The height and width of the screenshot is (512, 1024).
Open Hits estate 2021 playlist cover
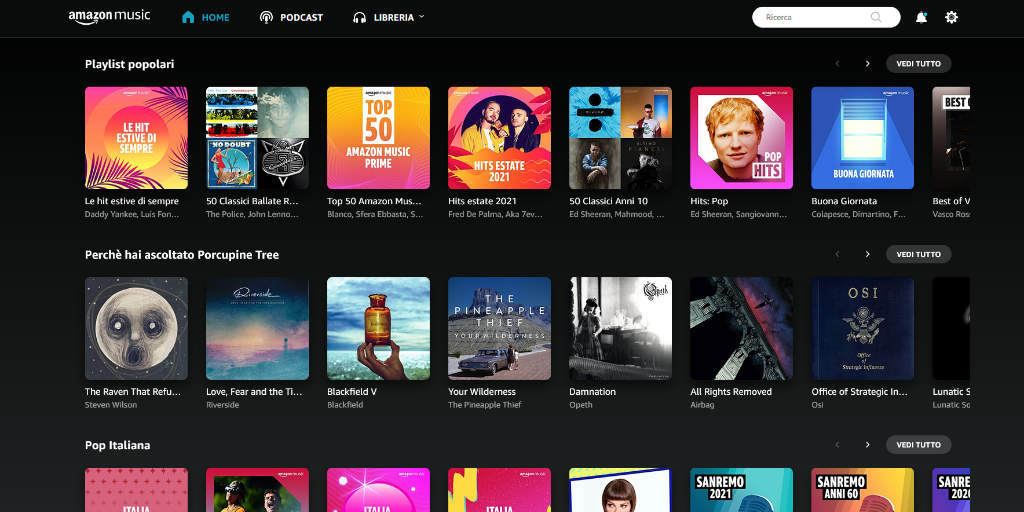click(x=500, y=138)
